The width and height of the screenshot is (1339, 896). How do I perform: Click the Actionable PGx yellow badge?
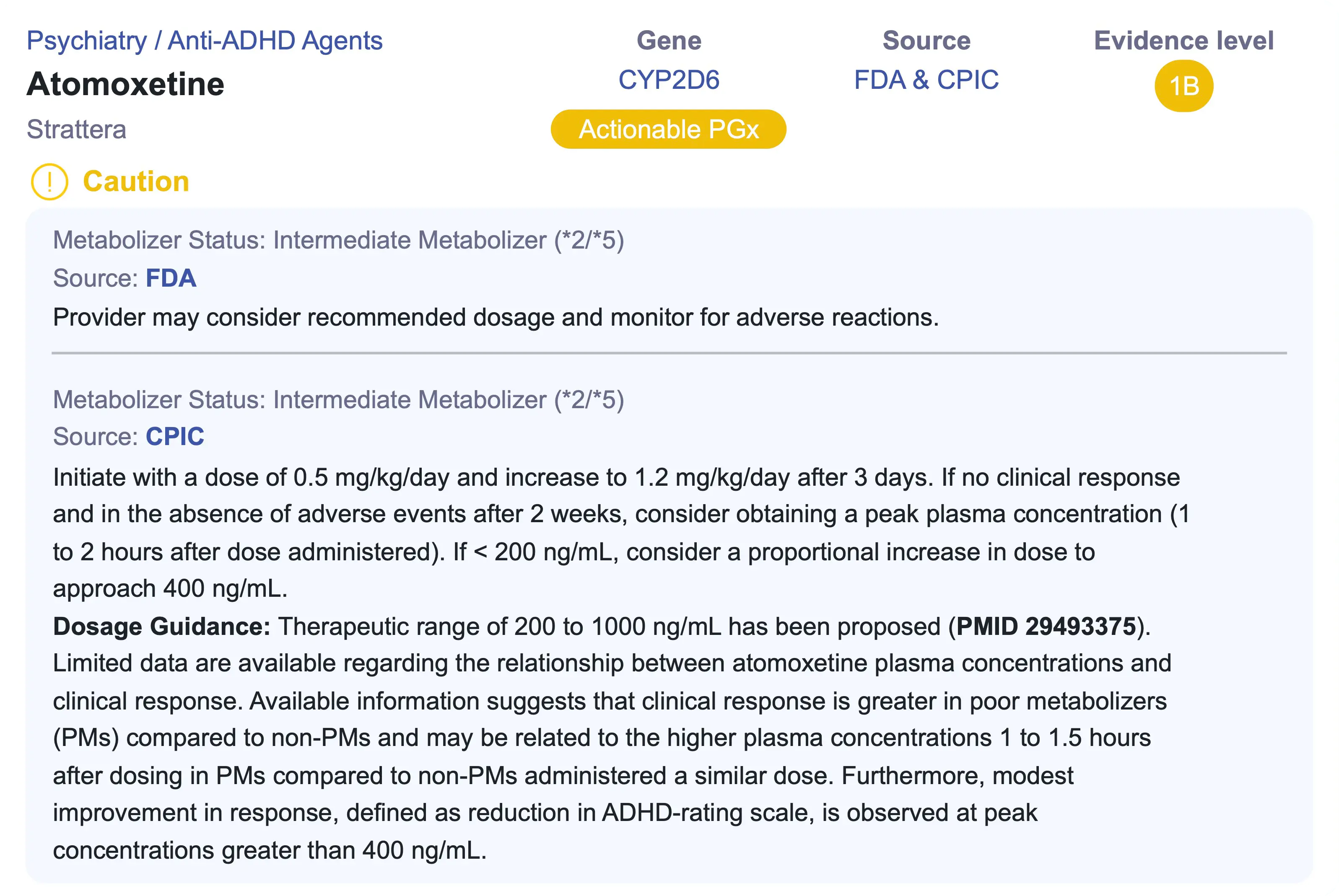point(668,129)
